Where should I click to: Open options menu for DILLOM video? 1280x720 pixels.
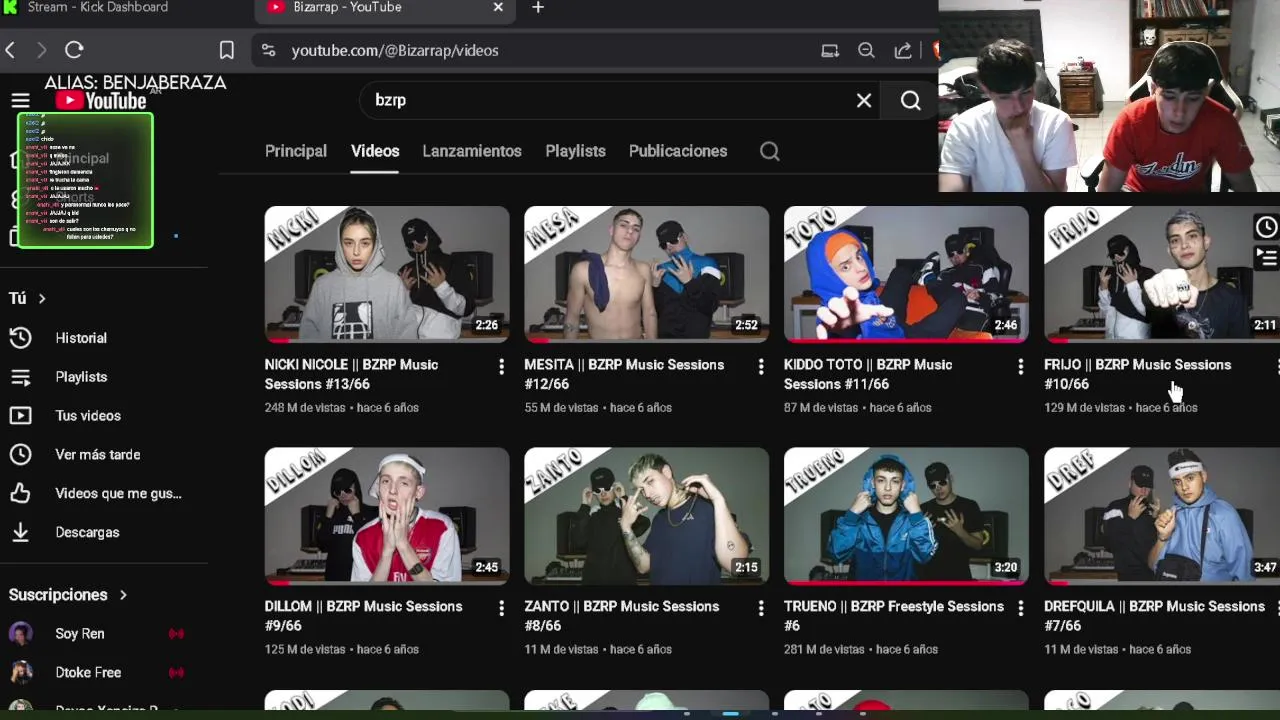(x=501, y=608)
